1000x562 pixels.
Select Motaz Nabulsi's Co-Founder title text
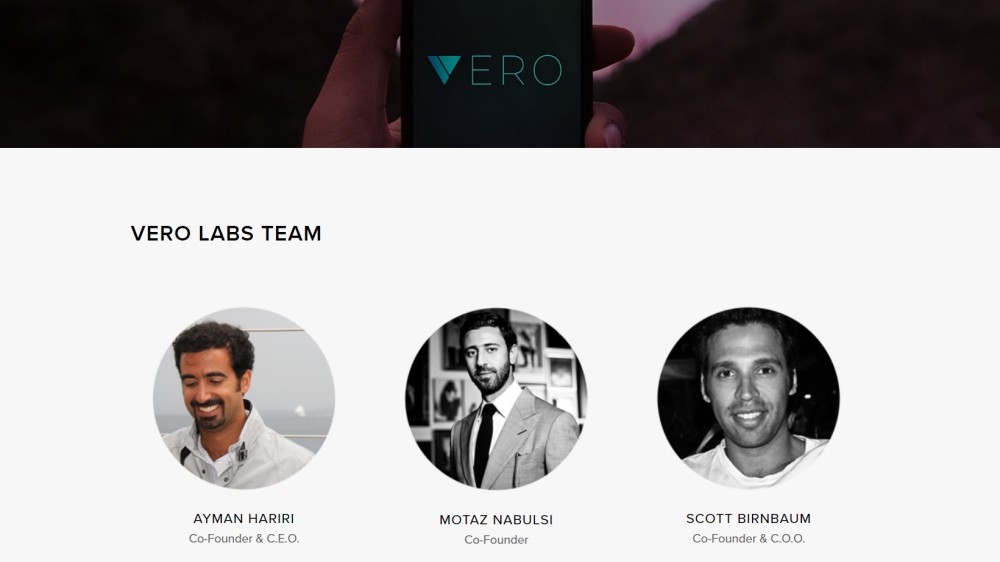coord(496,540)
